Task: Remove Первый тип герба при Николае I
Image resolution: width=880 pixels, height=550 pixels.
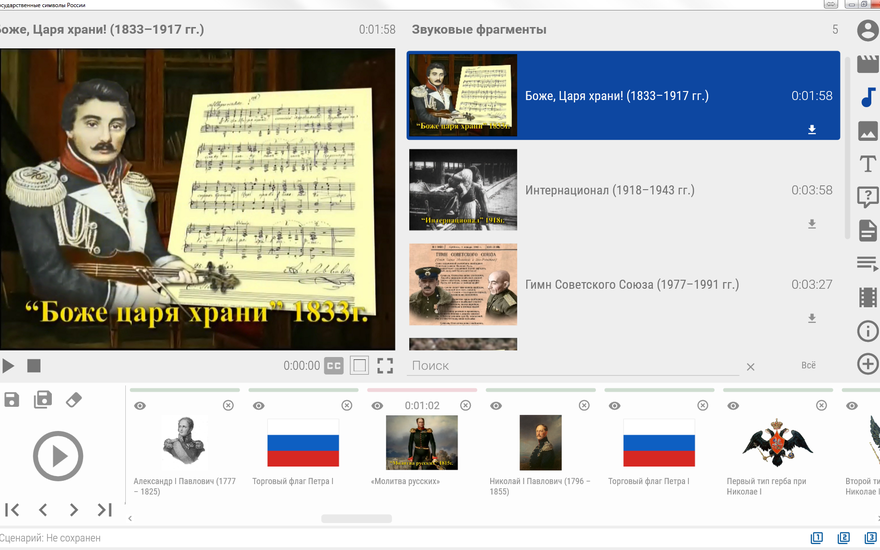Action: click(x=821, y=405)
